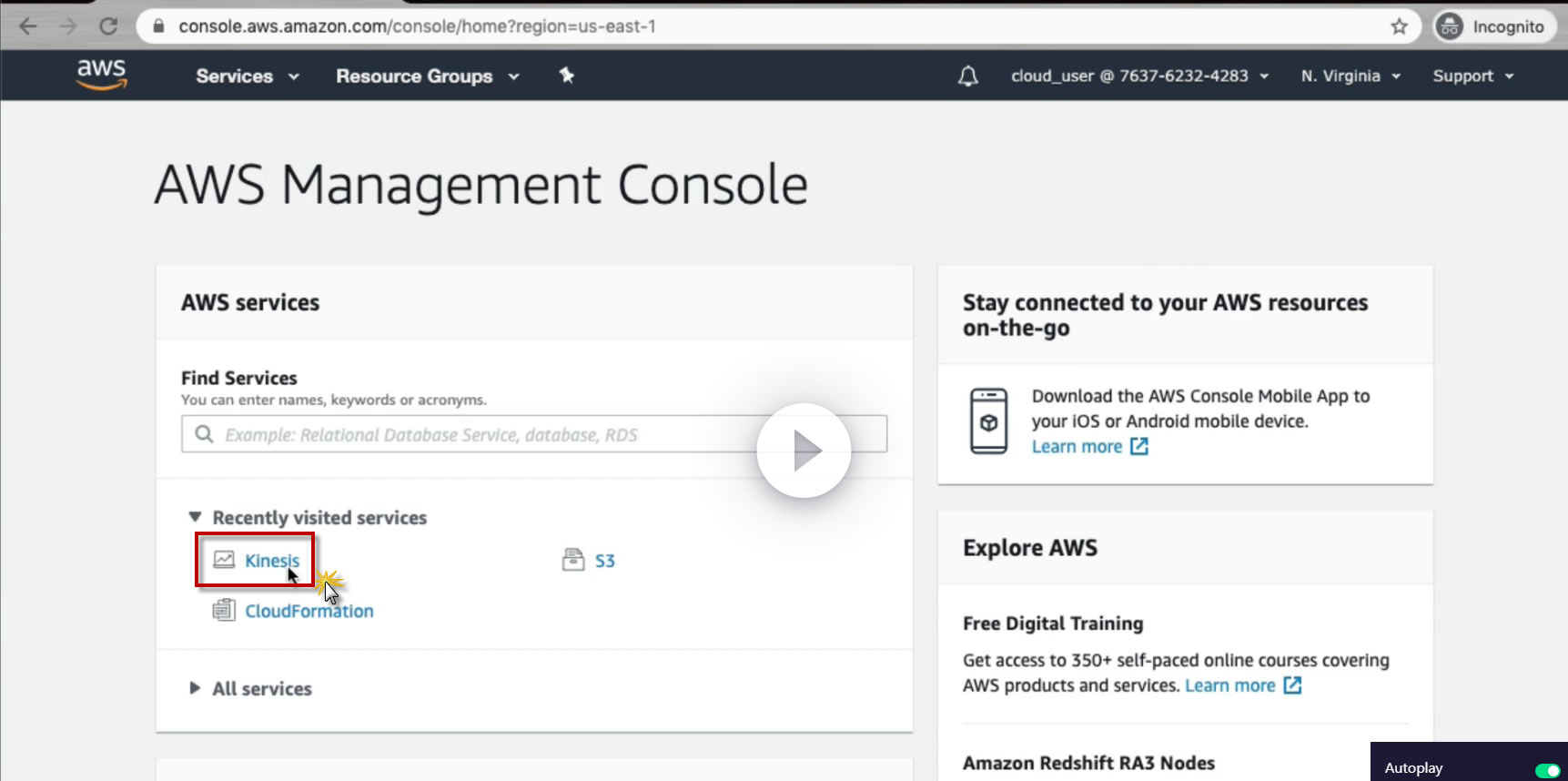Open the cloud_user account menu
Screen dimensions: 1568x781
point(1138,76)
